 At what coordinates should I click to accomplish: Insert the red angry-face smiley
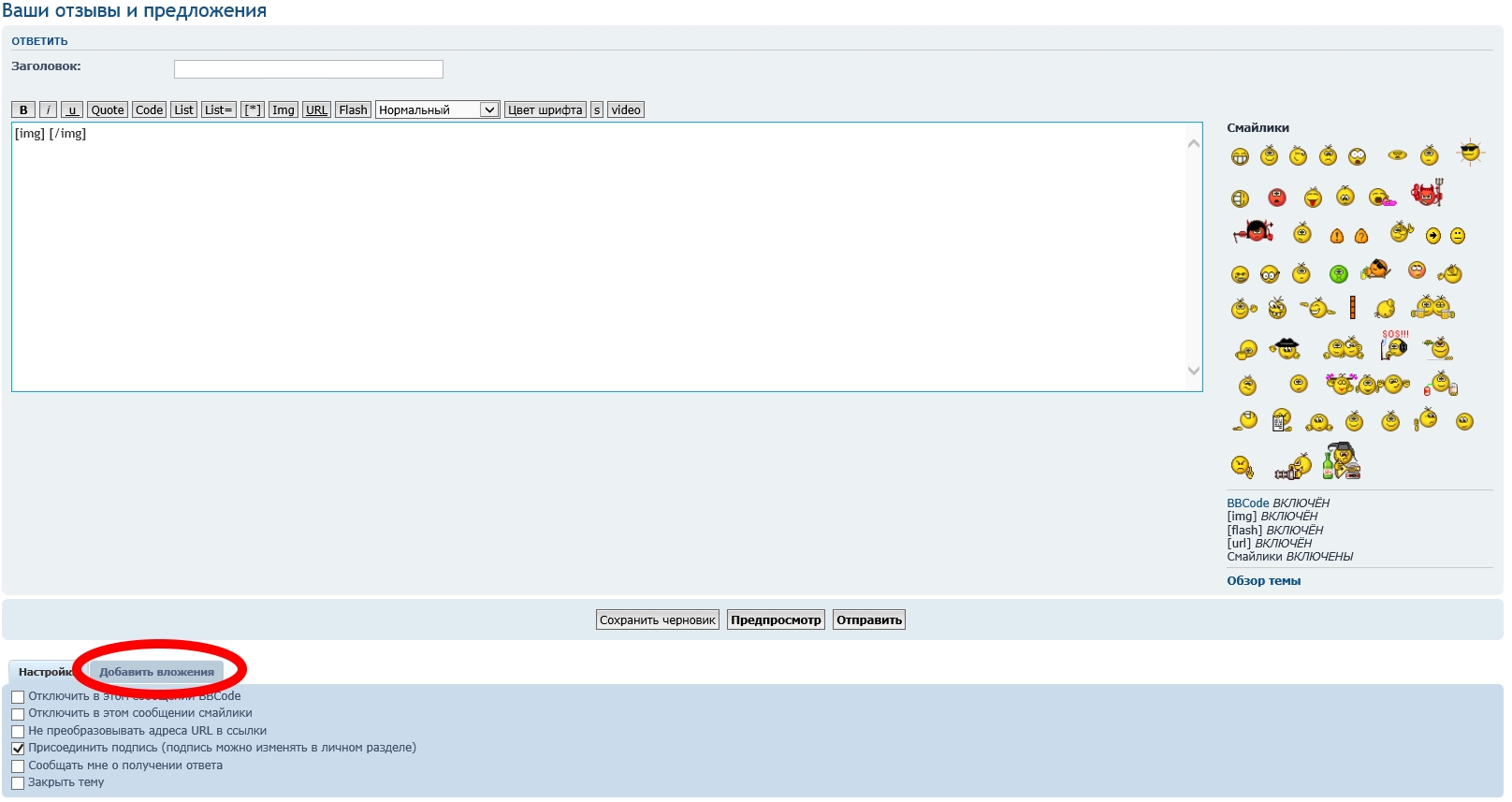(x=1276, y=197)
